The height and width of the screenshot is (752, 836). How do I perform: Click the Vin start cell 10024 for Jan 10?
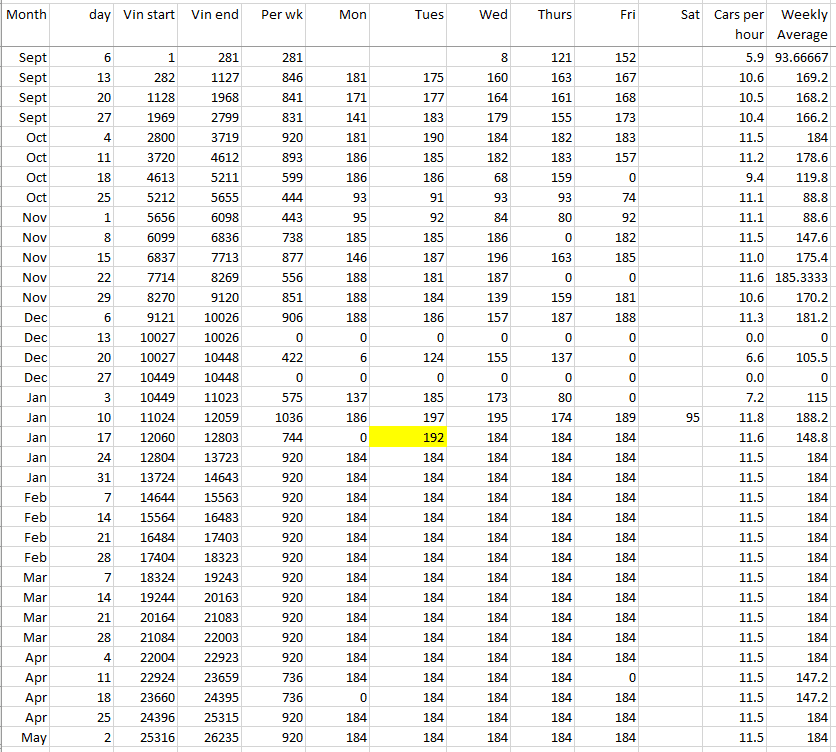(x=148, y=417)
